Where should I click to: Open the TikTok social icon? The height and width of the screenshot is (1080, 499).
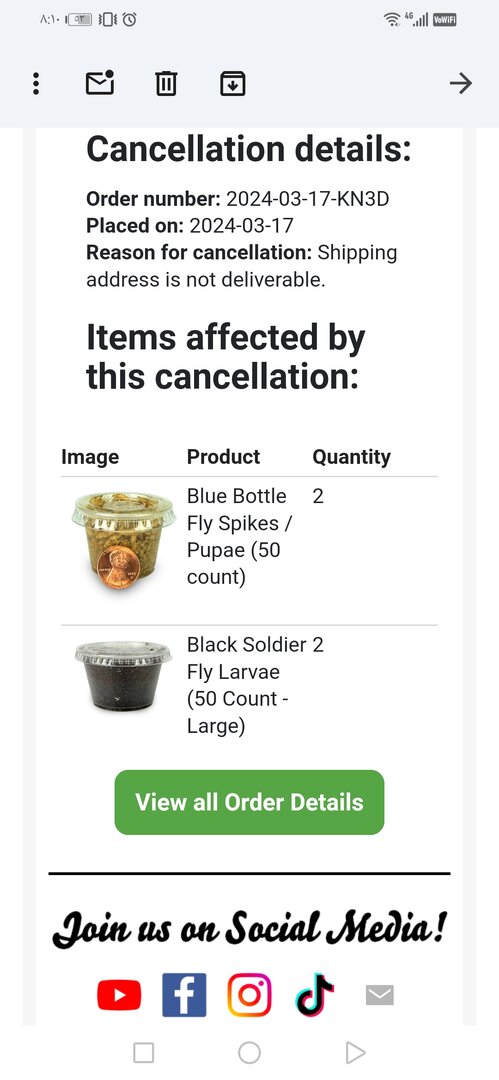(x=315, y=995)
